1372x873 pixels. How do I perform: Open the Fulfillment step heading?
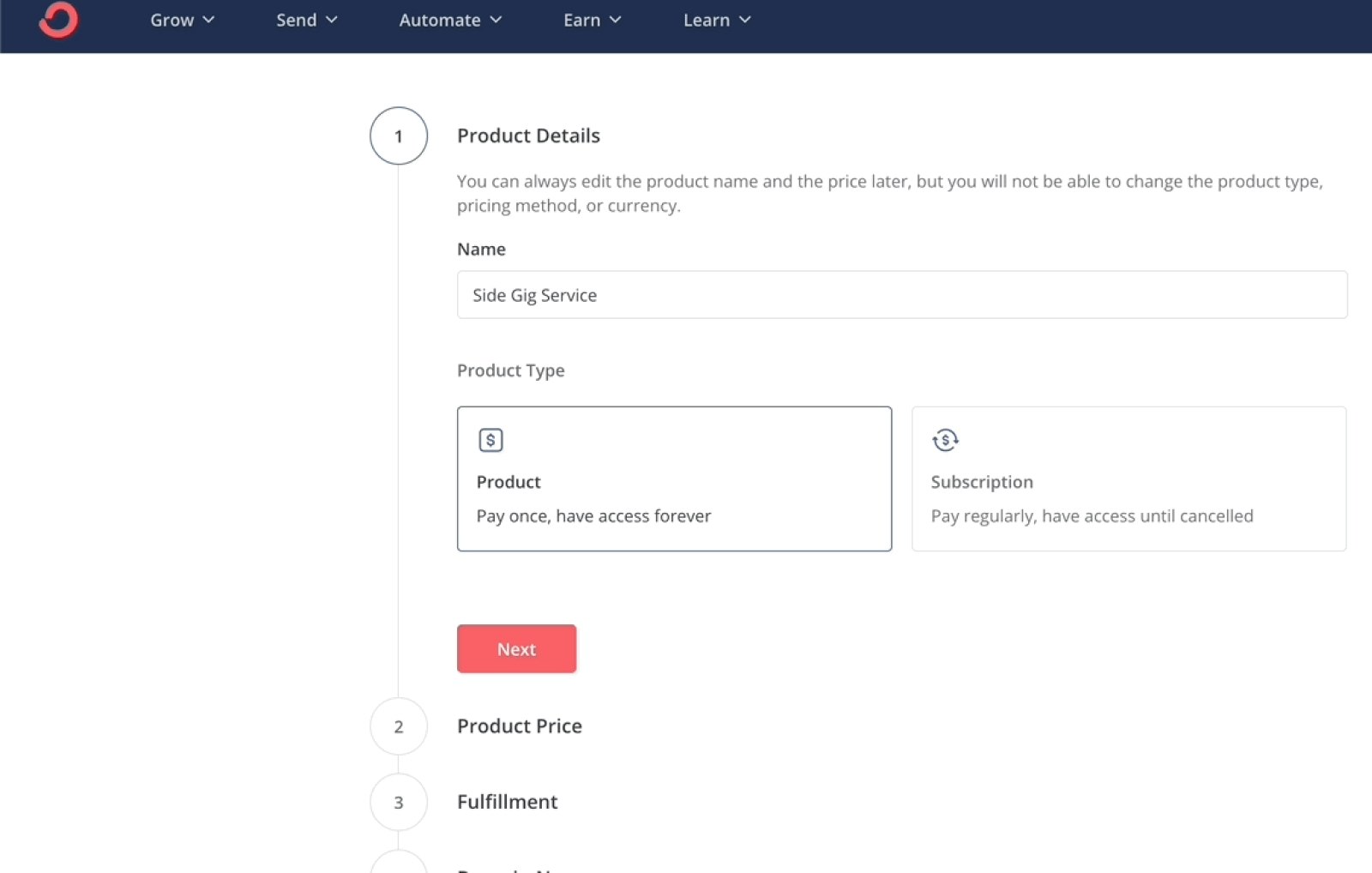click(508, 802)
